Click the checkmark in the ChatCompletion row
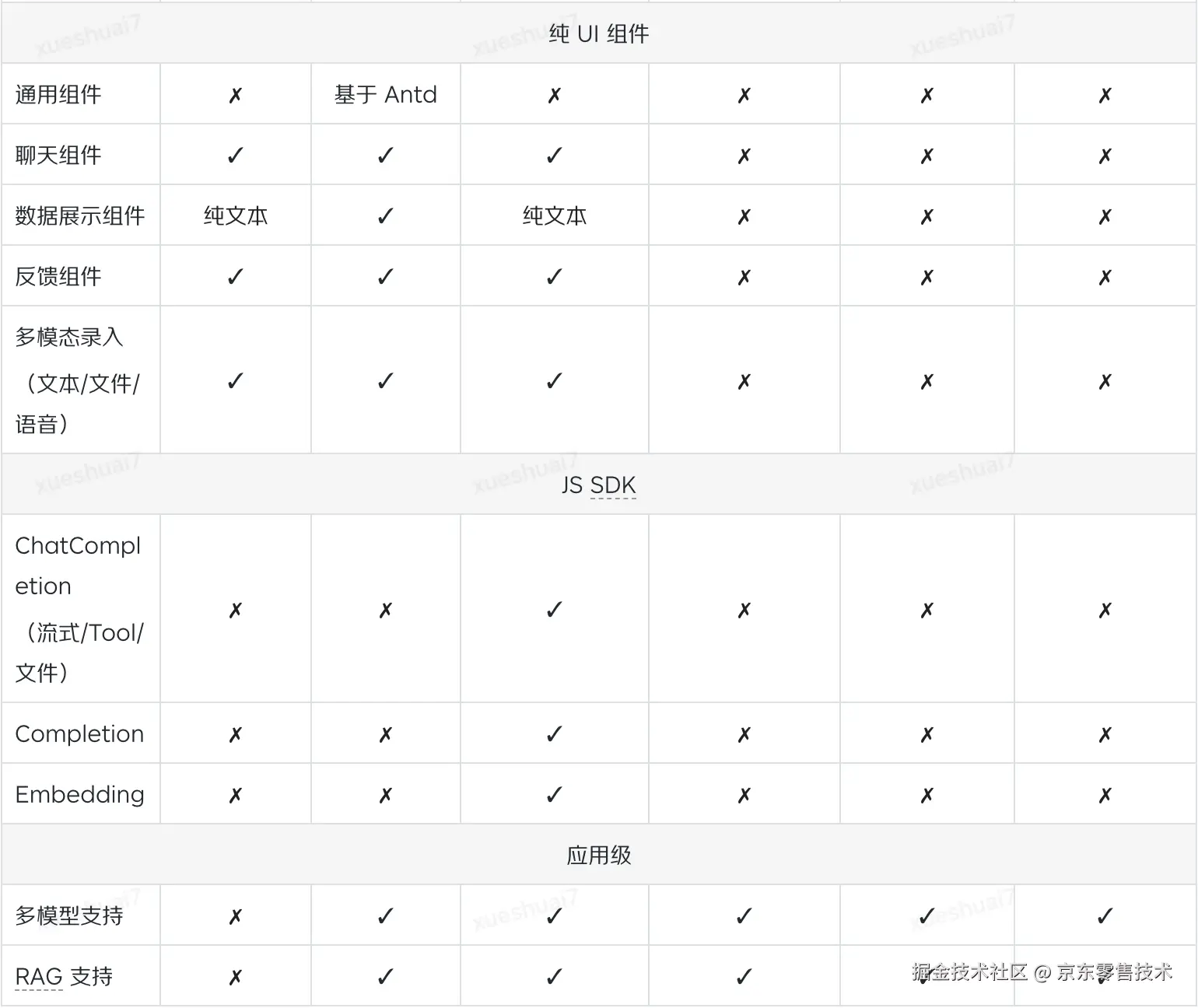Viewport: 1198px width, 1008px height. click(x=554, y=610)
